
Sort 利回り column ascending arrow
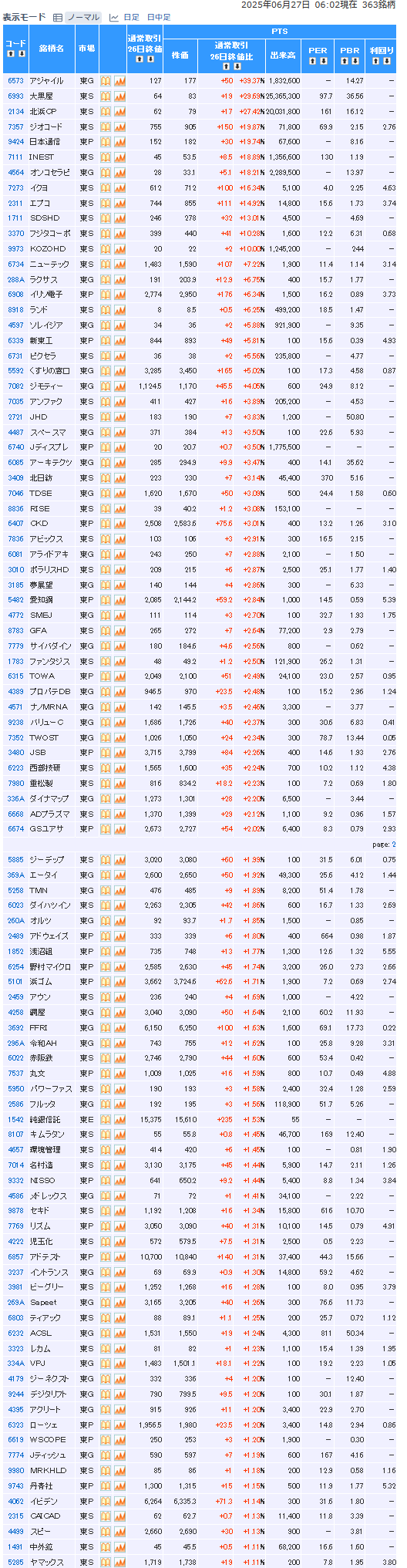point(374,59)
